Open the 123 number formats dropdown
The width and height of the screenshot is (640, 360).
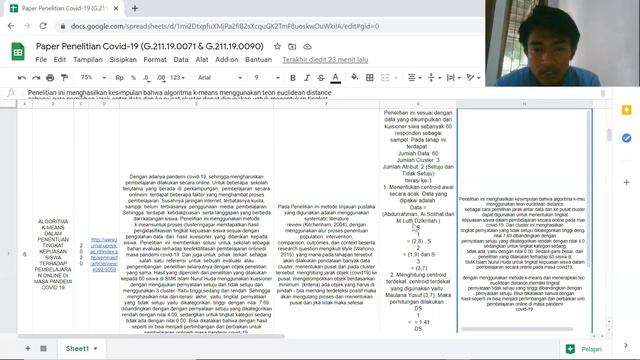tap(178, 78)
